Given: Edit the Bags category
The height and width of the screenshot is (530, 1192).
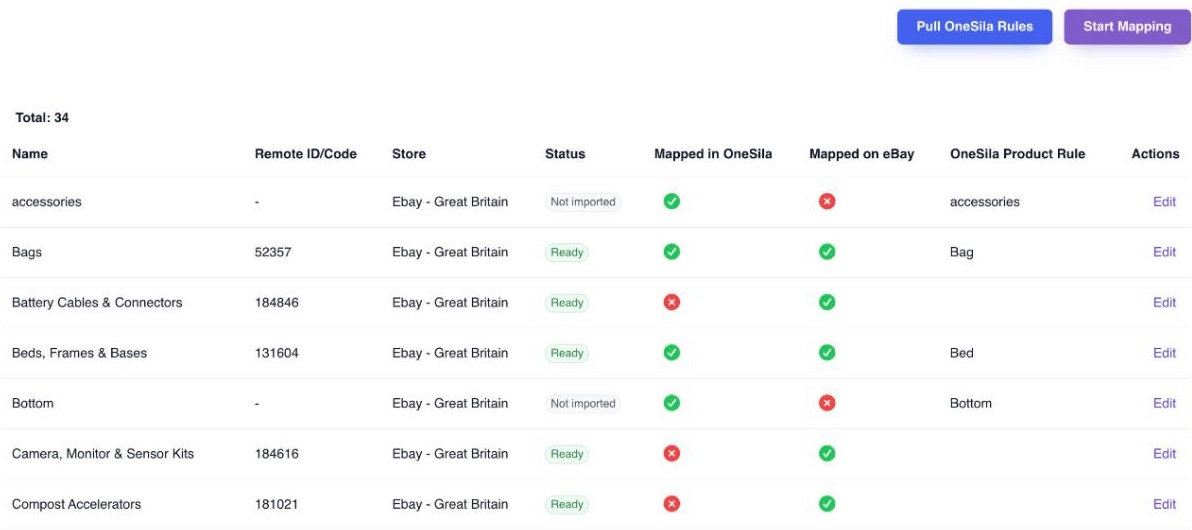Looking at the screenshot, I should (x=1164, y=252).
